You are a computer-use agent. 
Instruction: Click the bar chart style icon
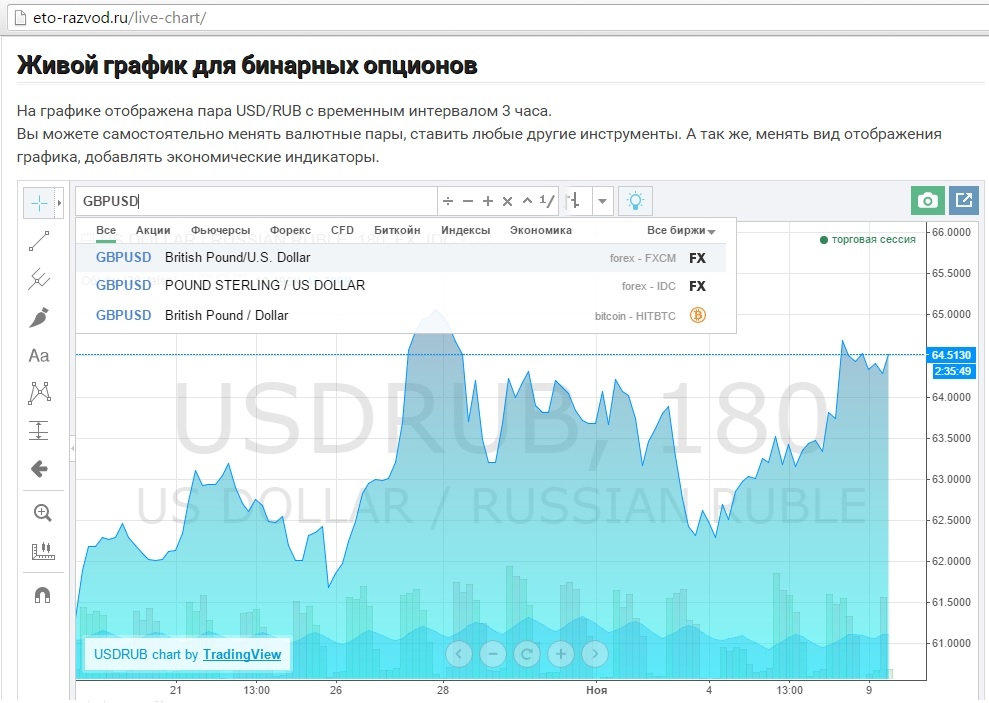[x=574, y=201]
